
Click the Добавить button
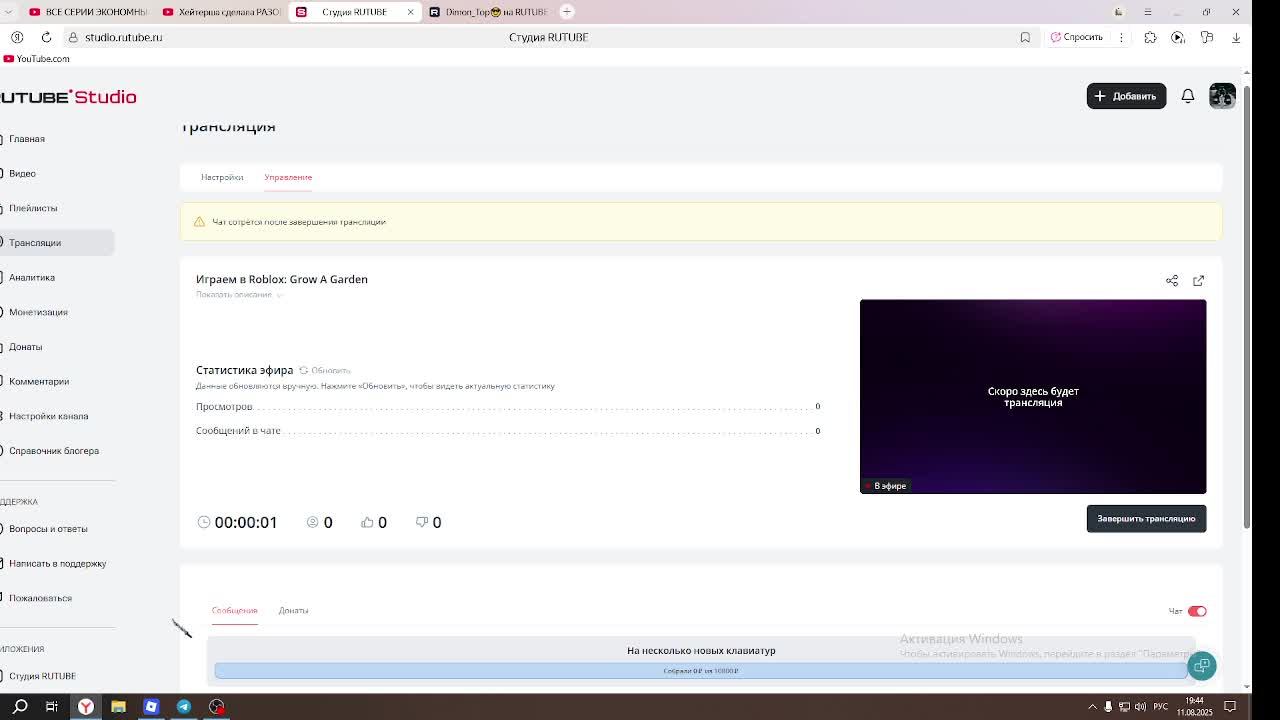(x=1126, y=96)
